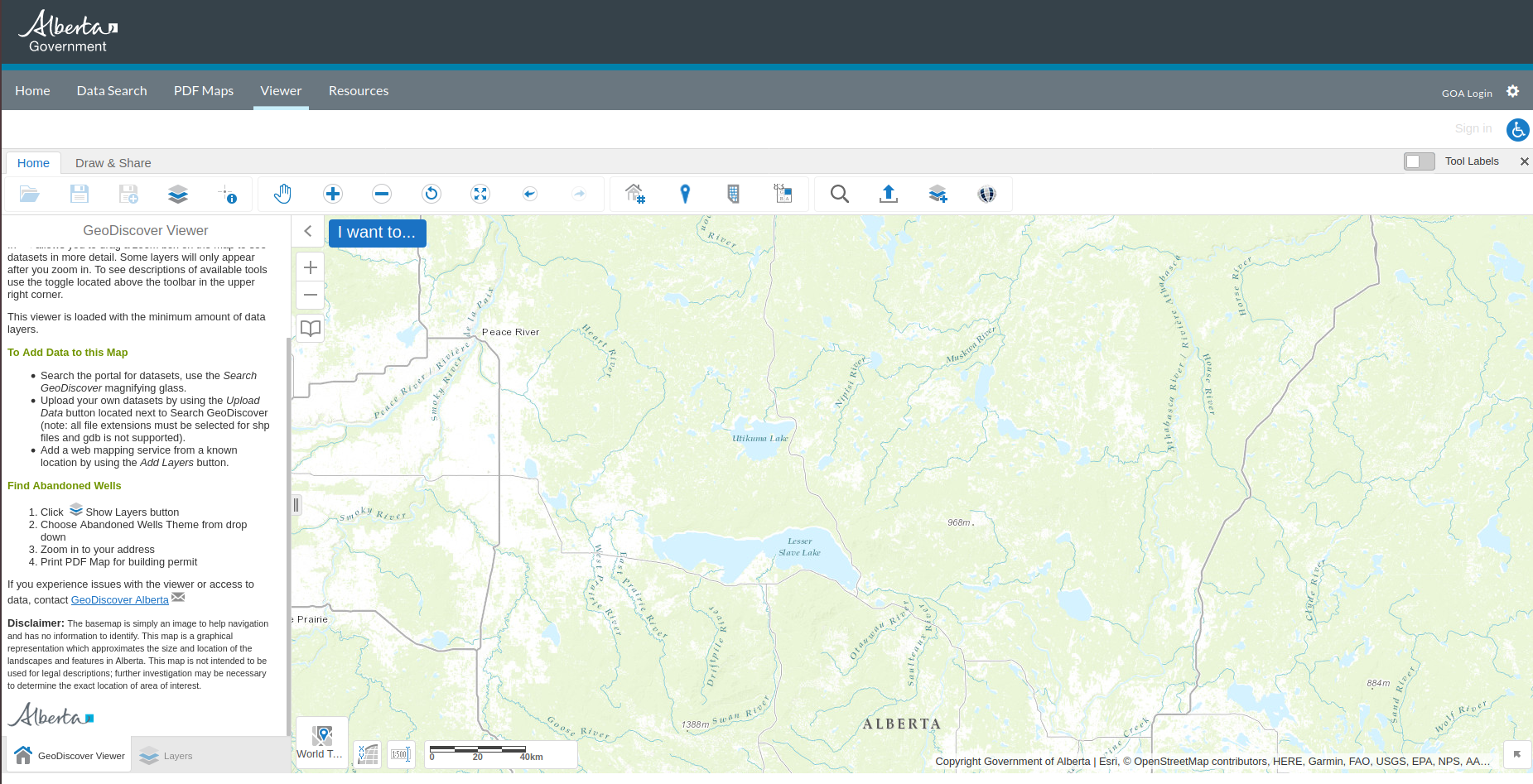Click the GeoDiscover Alberta contact link

119,599
